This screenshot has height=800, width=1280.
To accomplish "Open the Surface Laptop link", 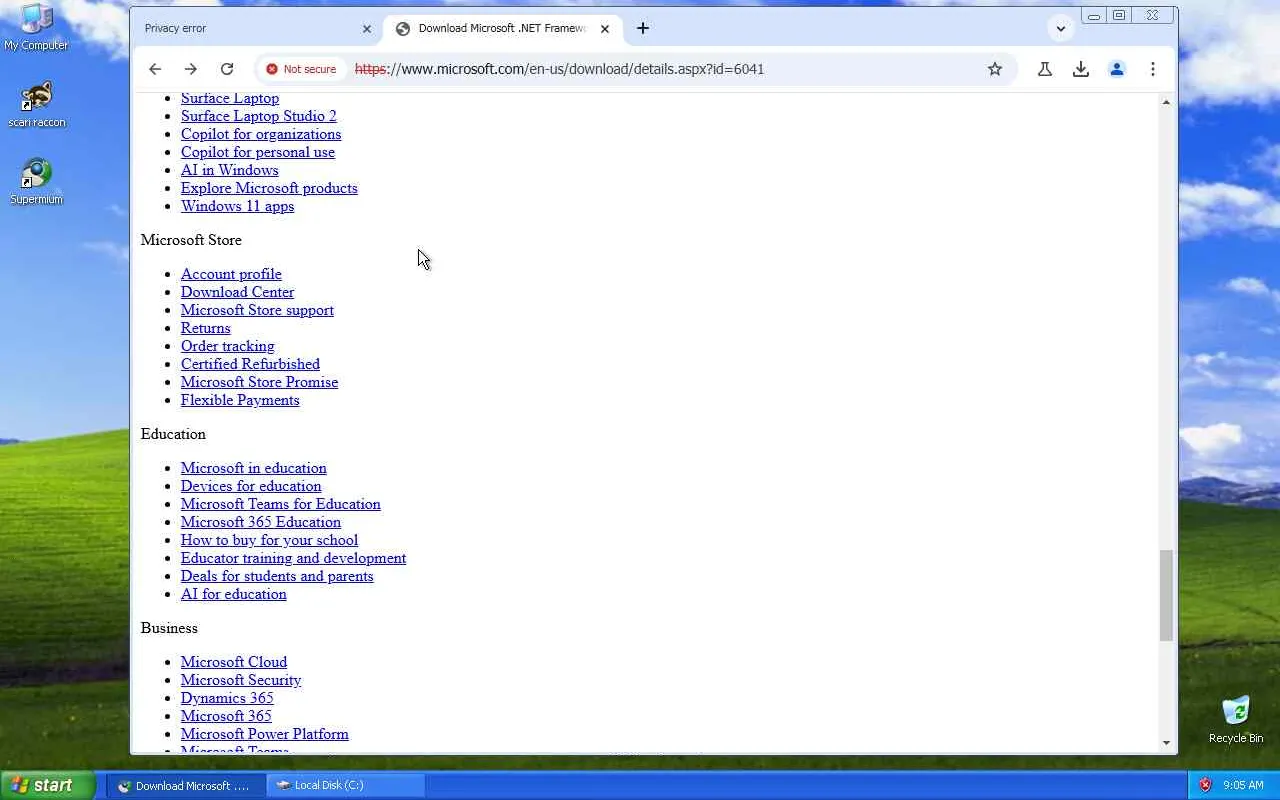I will (x=230, y=98).
